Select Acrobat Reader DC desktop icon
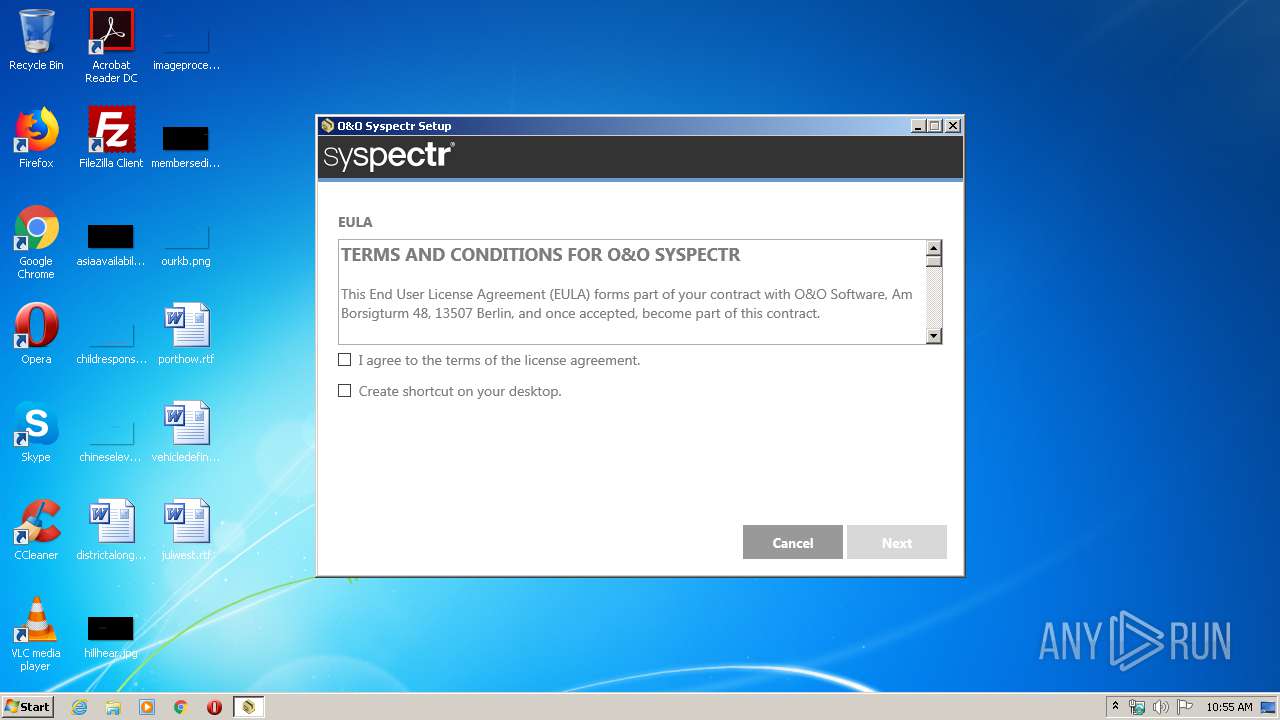The height and width of the screenshot is (720, 1280). [111, 45]
